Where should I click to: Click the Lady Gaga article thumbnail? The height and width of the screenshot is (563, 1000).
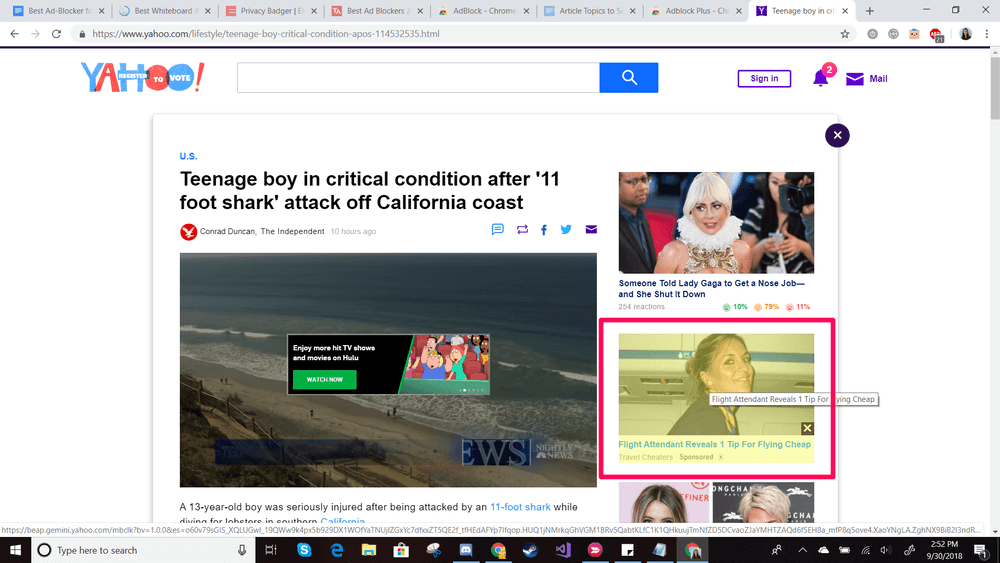pyautogui.click(x=716, y=223)
